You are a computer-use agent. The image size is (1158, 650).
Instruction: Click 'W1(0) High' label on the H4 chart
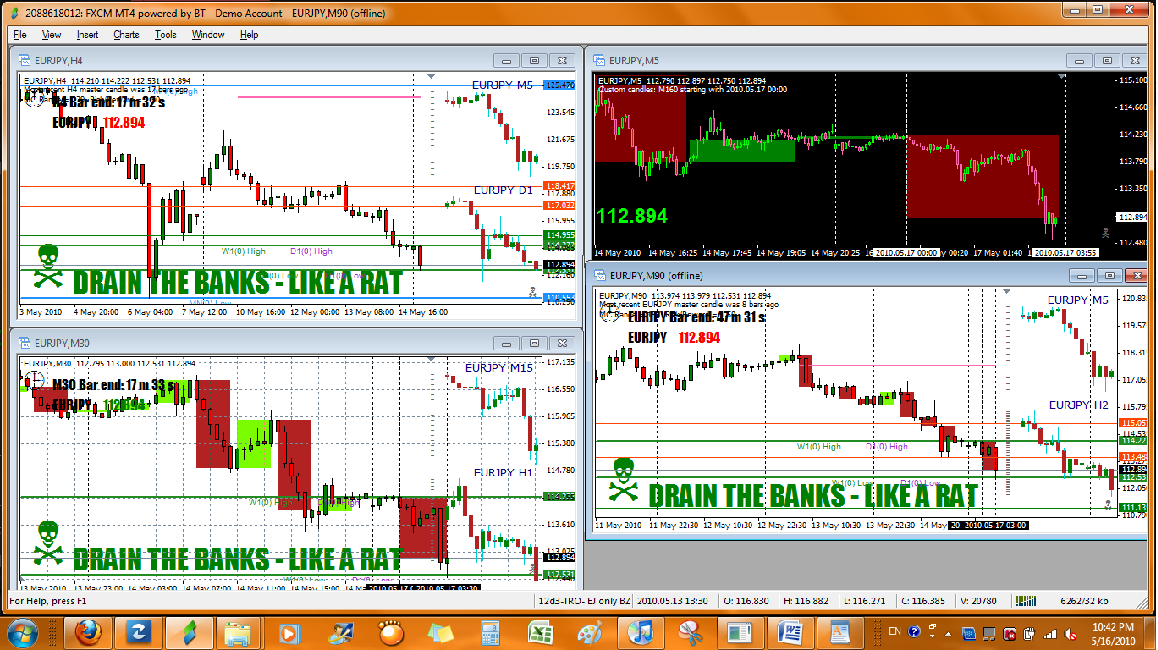(x=243, y=251)
